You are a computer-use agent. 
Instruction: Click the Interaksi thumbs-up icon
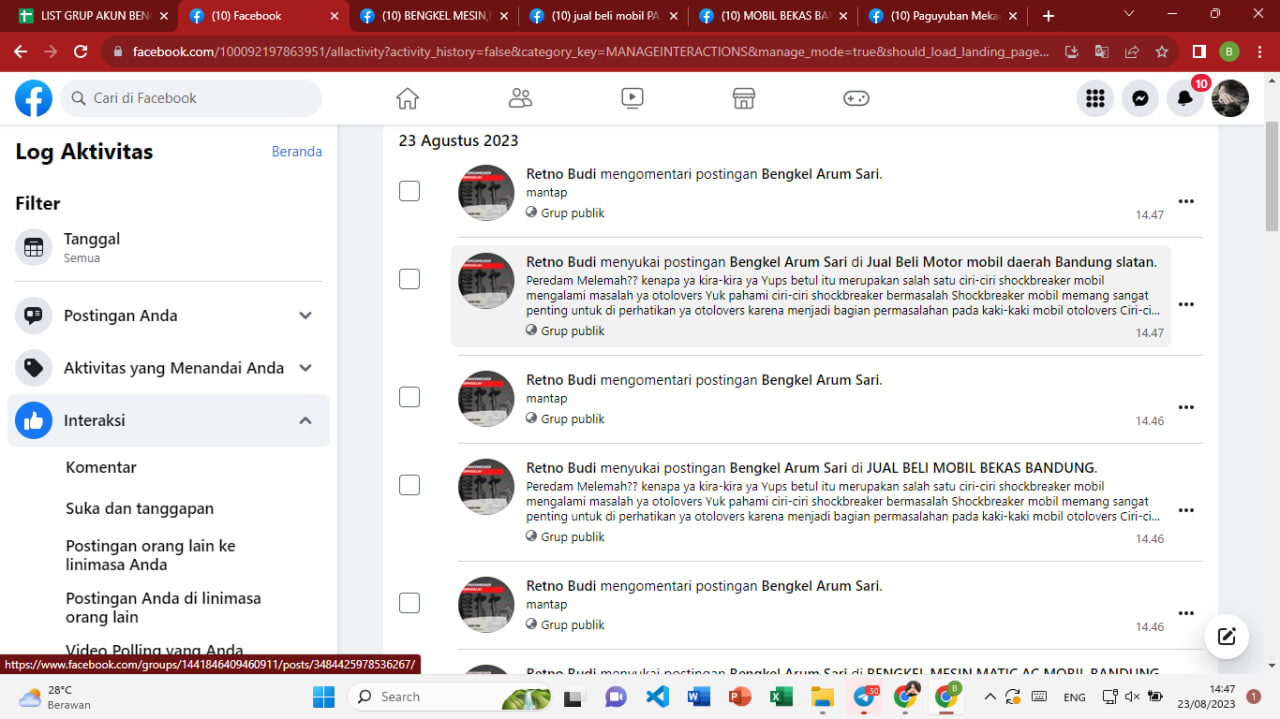point(34,421)
